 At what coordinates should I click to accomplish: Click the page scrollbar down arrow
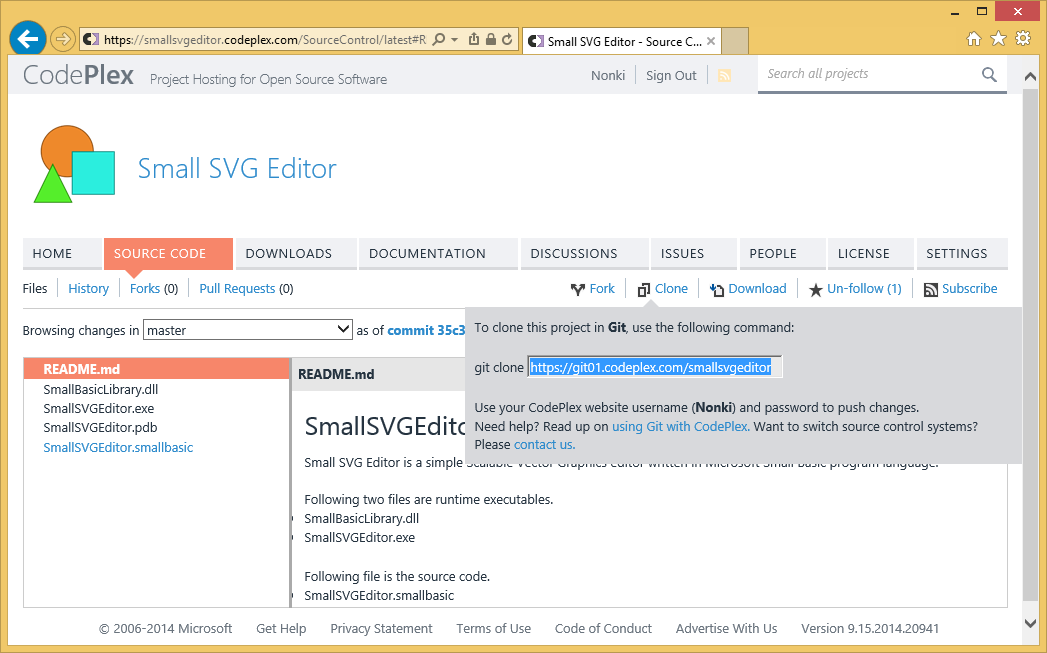tap(1030, 624)
